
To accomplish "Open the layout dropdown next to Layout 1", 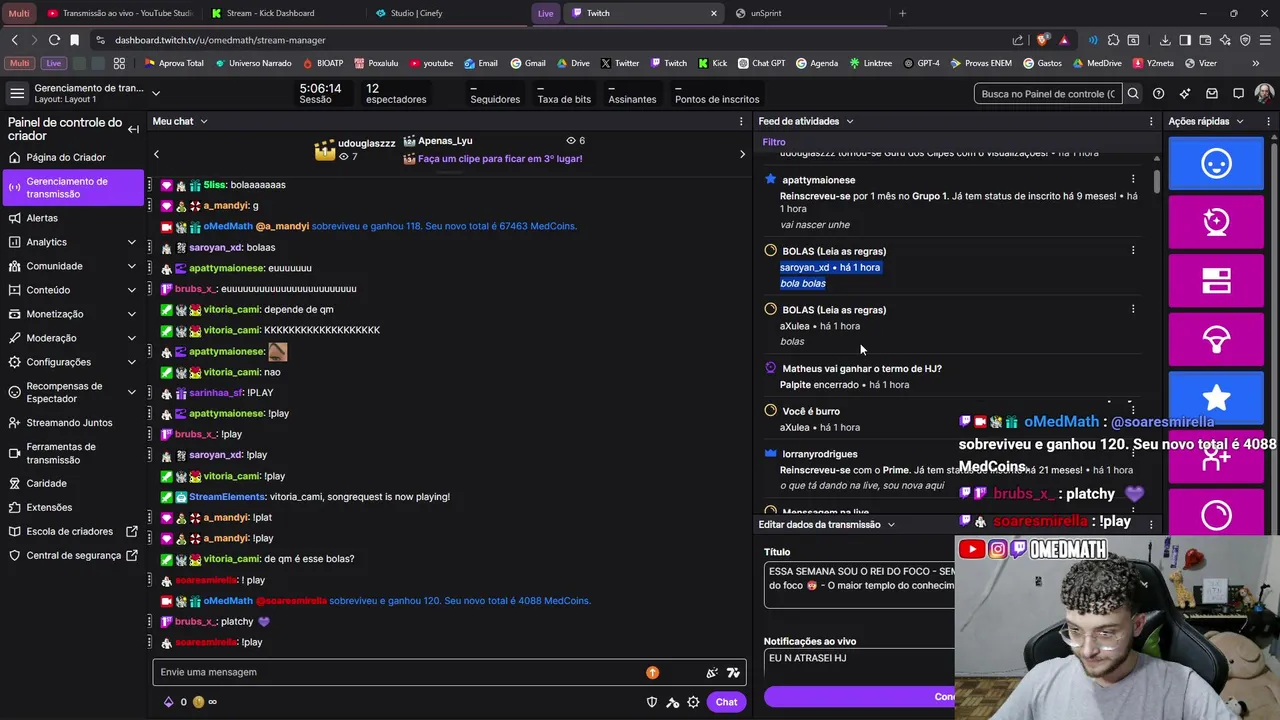I will 155,93.
